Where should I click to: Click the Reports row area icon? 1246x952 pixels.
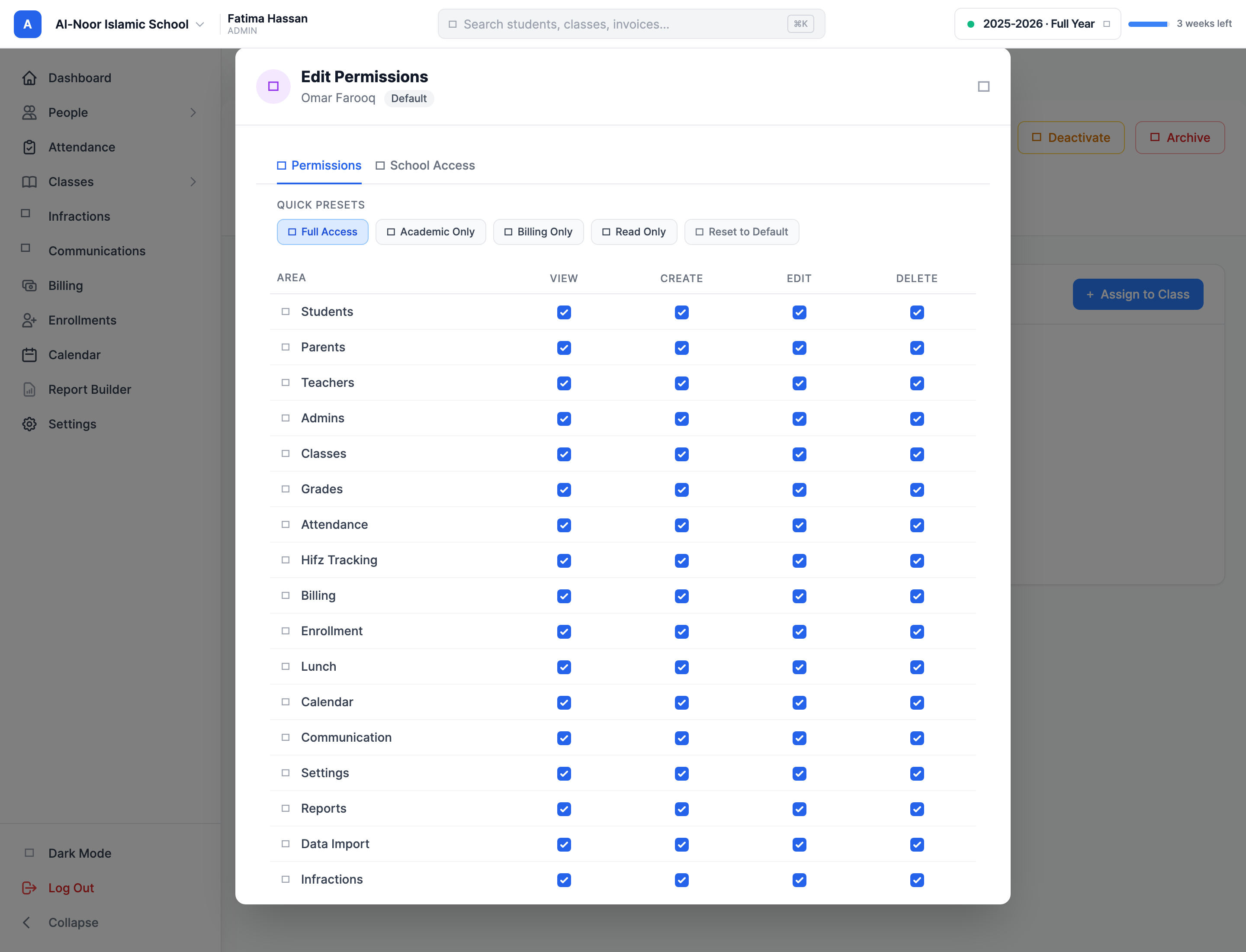click(x=286, y=809)
